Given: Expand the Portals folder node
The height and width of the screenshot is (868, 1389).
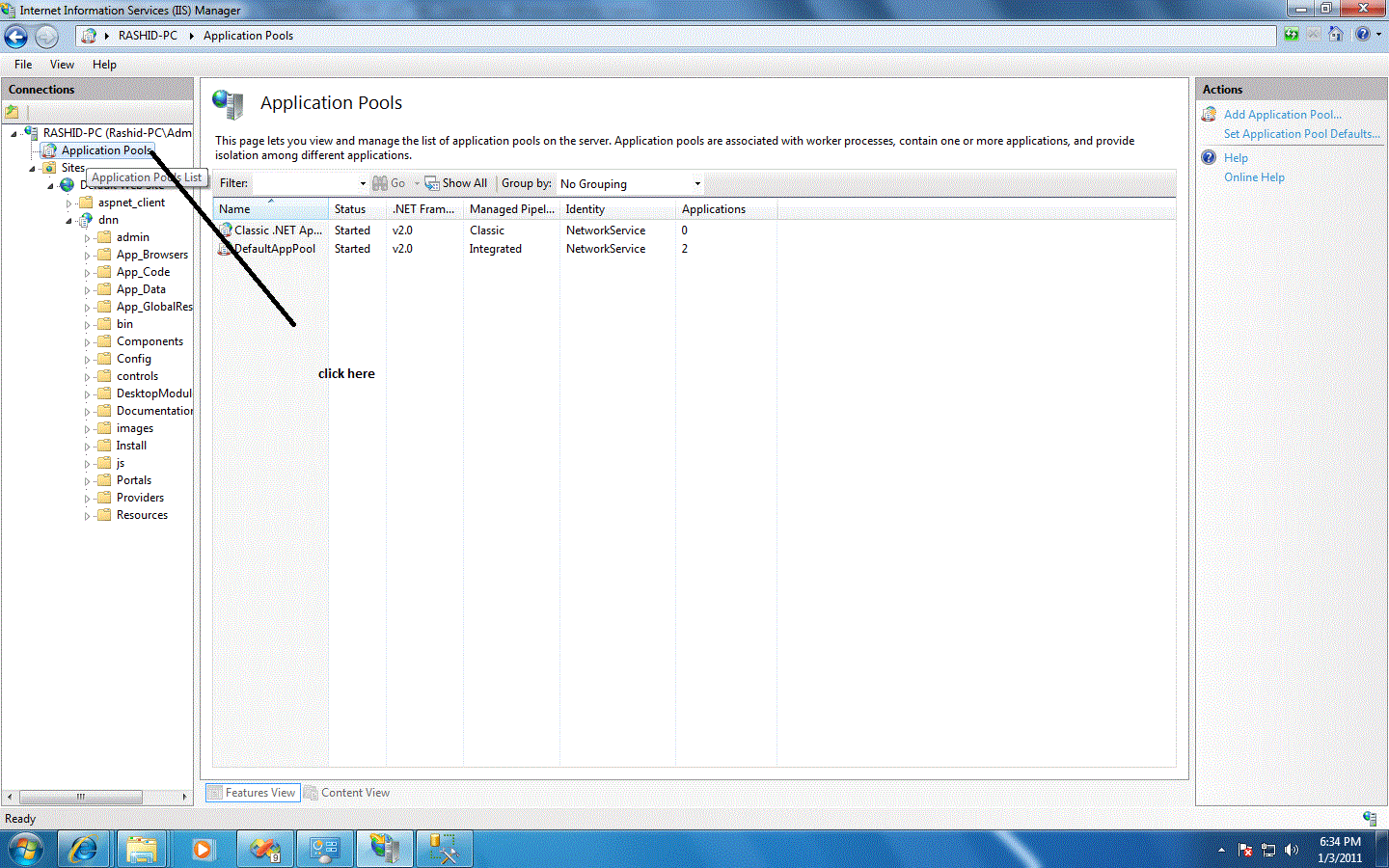Looking at the screenshot, I should pyautogui.click(x=87, y=481).
